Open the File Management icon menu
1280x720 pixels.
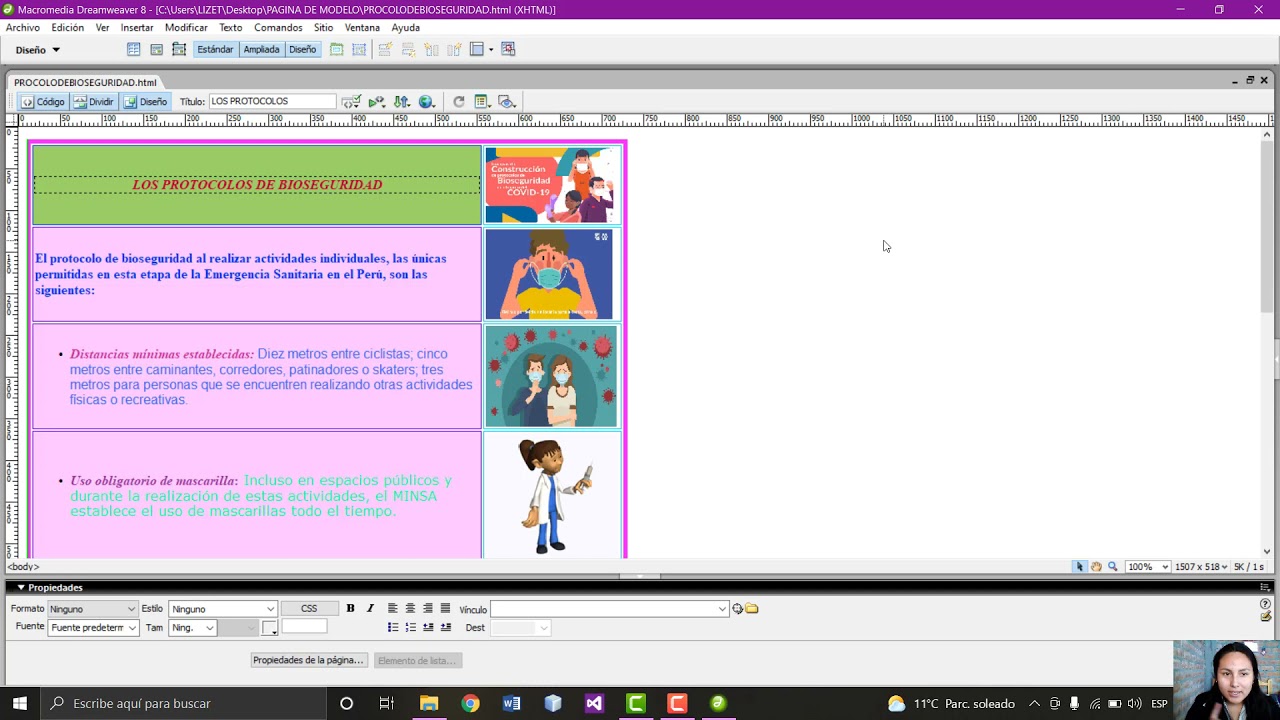(402, 102)
